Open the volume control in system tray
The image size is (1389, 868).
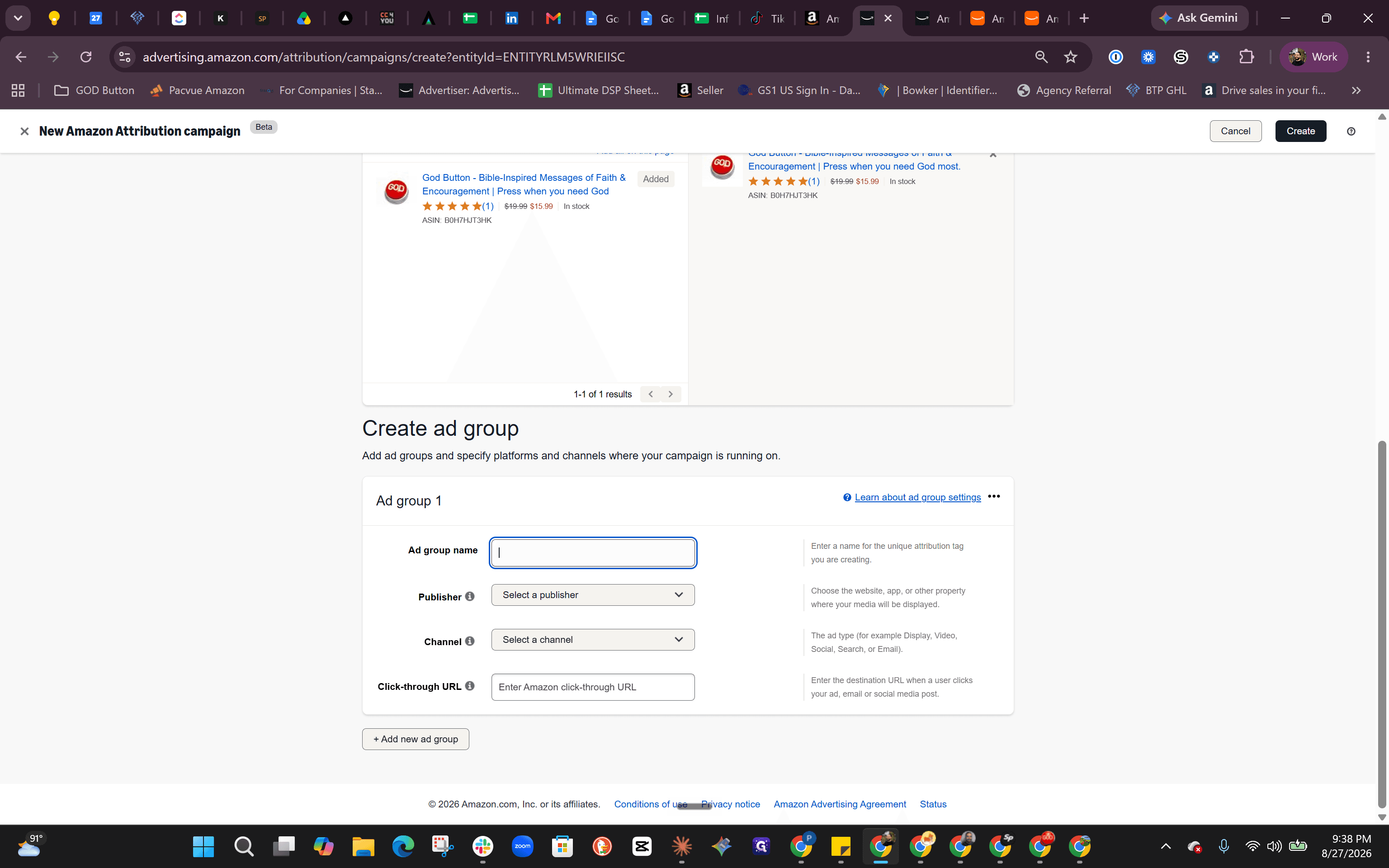point(1274,846)
